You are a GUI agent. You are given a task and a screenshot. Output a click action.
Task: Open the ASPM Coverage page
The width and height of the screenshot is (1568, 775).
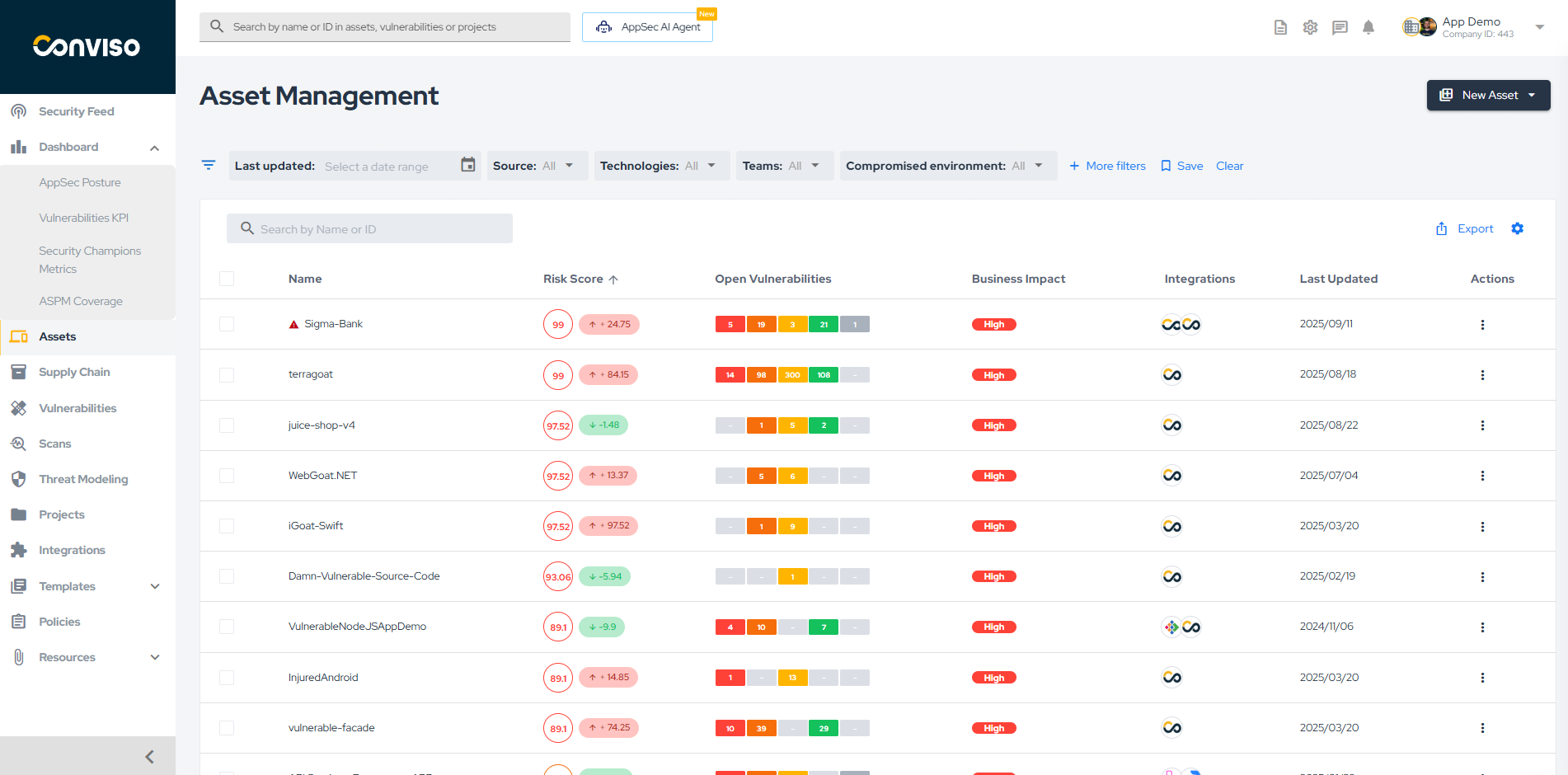point(81,301)
